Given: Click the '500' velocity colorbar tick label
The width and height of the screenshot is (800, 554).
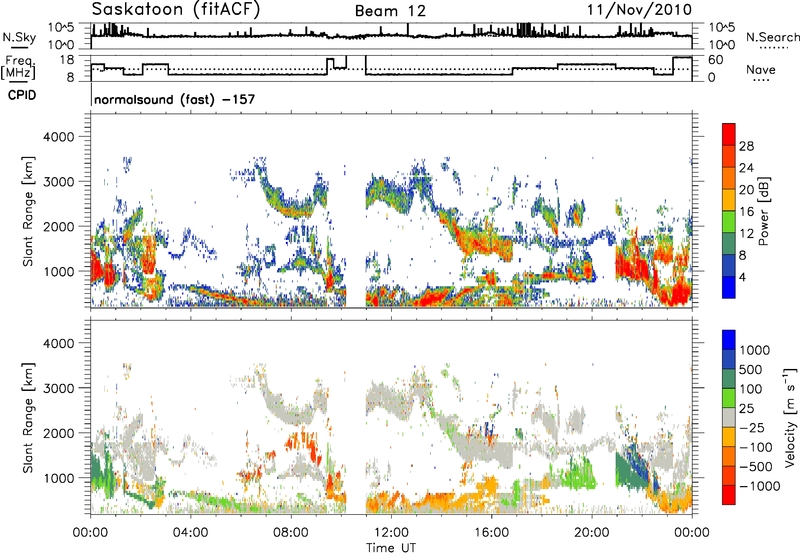Looking at the screenshot, I should pos(752,369).
